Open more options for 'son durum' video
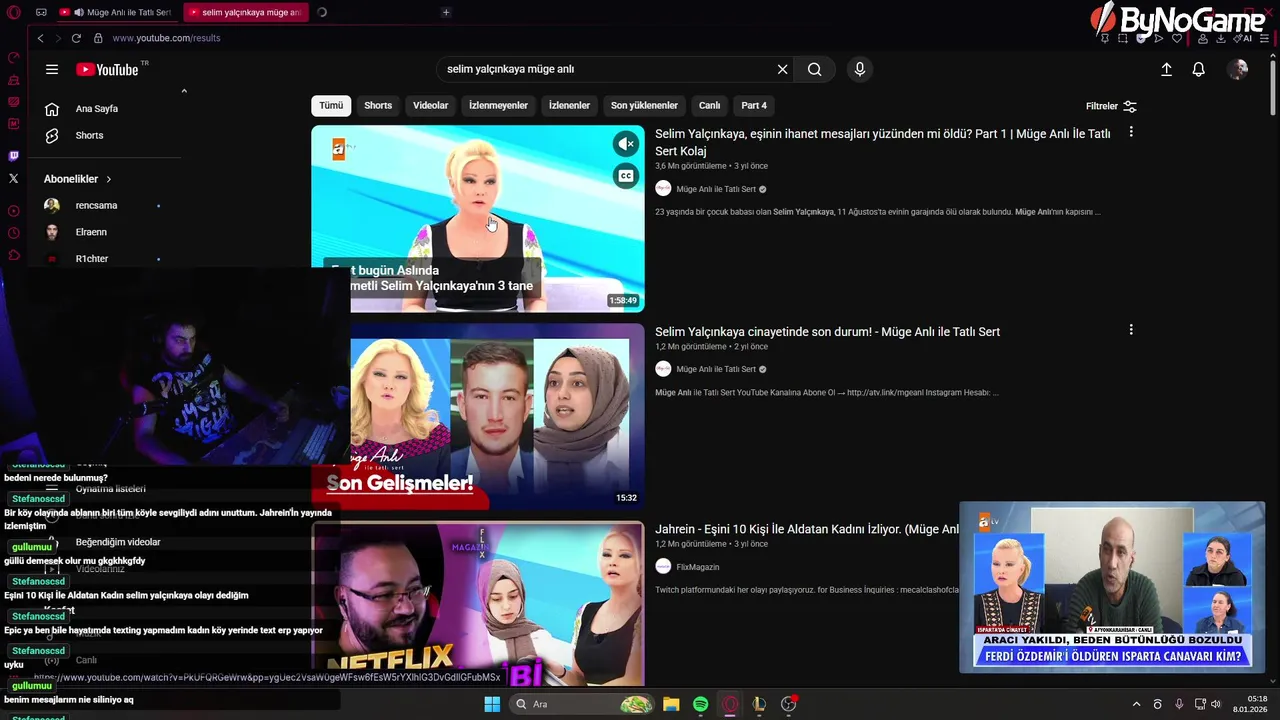This screenshot has width=1280, height=720. pyautogui.click(x=1131, y=330)
